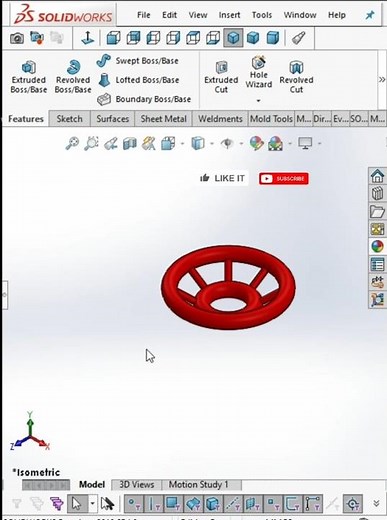Start the Extruded Boss/Base feature
The image size is (387, 520).
coord(29,77)
